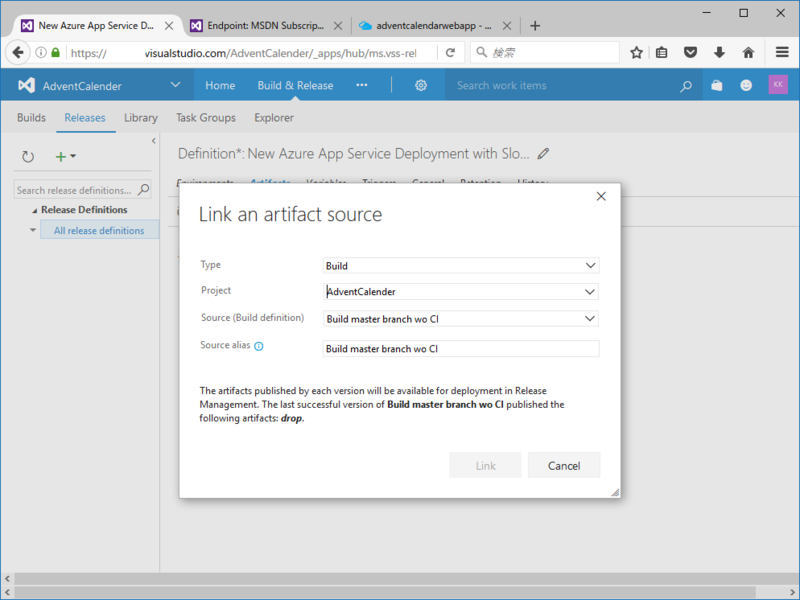Go to the Builds tab
The image size is (800, 600).
tap(31, 117)
